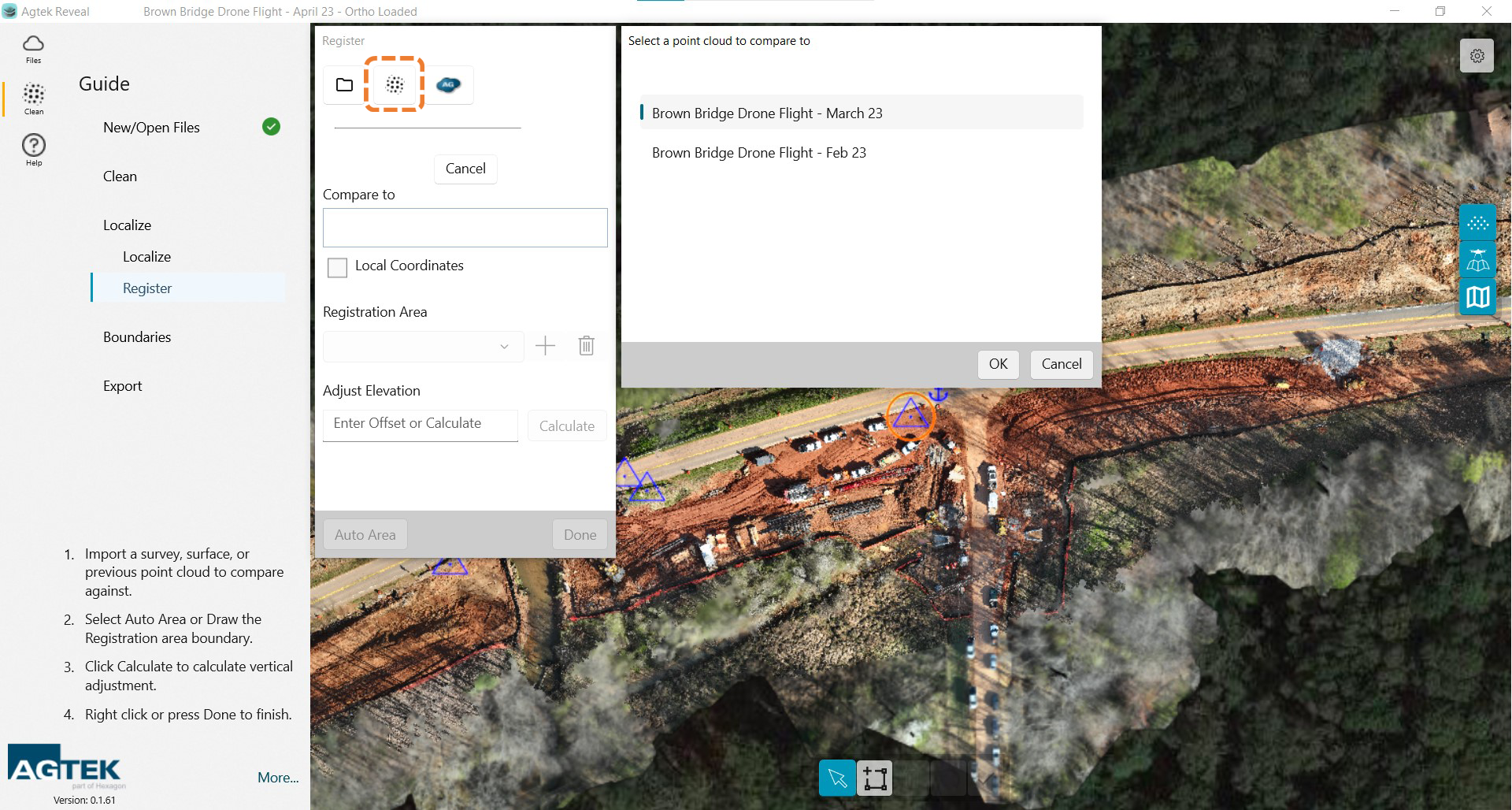Open the More... link
Viewport: 1512px width, 810px height.
pos(278,778)
